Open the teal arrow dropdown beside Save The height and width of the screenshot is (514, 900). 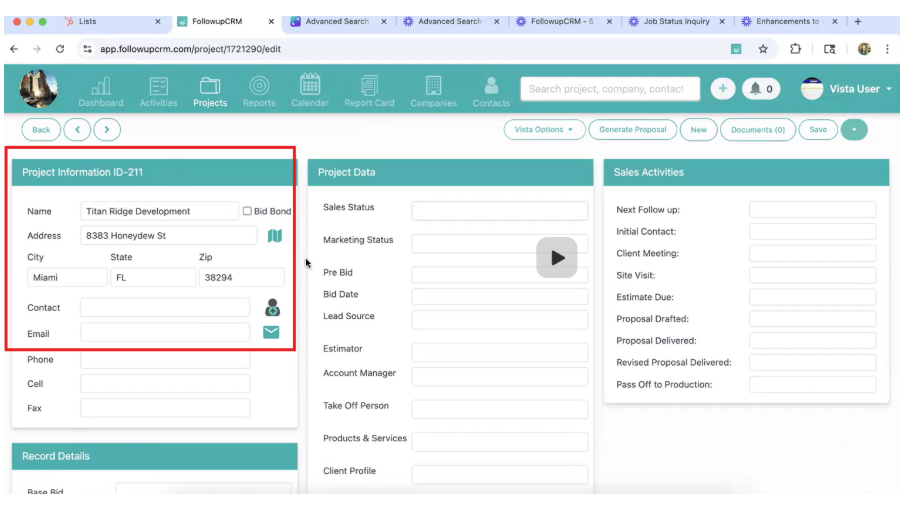[x=854, y=130]
